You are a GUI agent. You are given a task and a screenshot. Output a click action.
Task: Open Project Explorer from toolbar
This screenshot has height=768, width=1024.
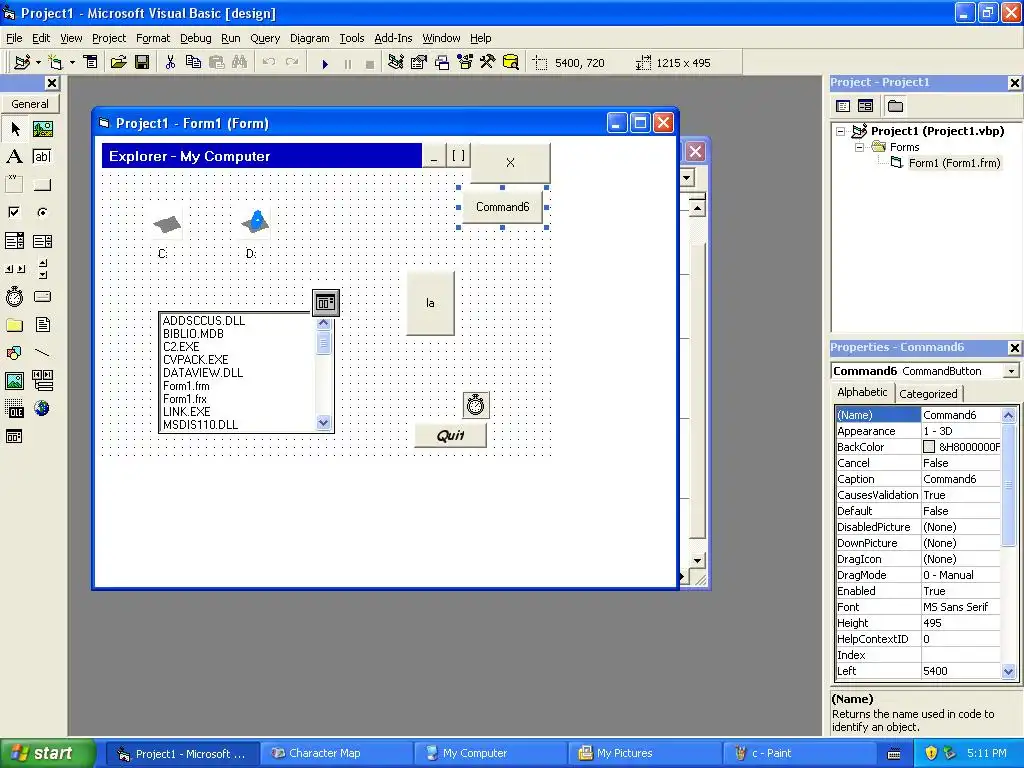395,63
